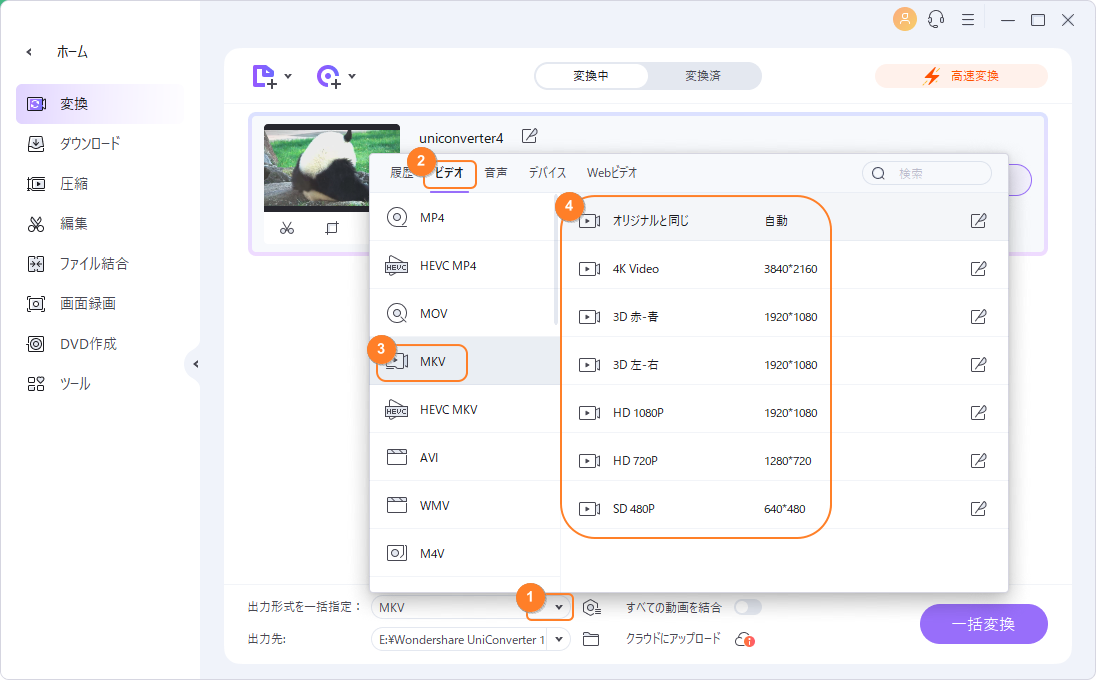Edit the HD 1080P preset
This screenshot has width=1096, height=680.
(979, 413)
